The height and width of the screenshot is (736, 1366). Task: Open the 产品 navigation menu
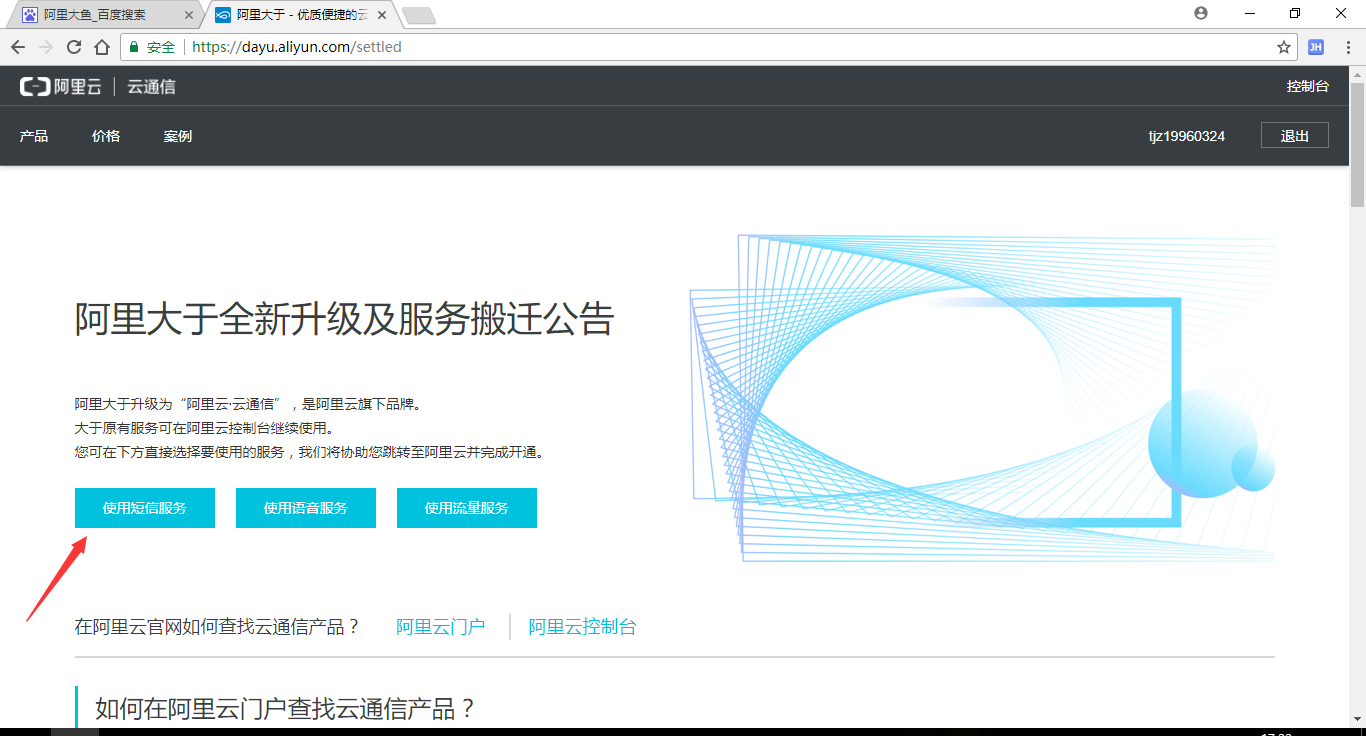(x=34, y=136)
